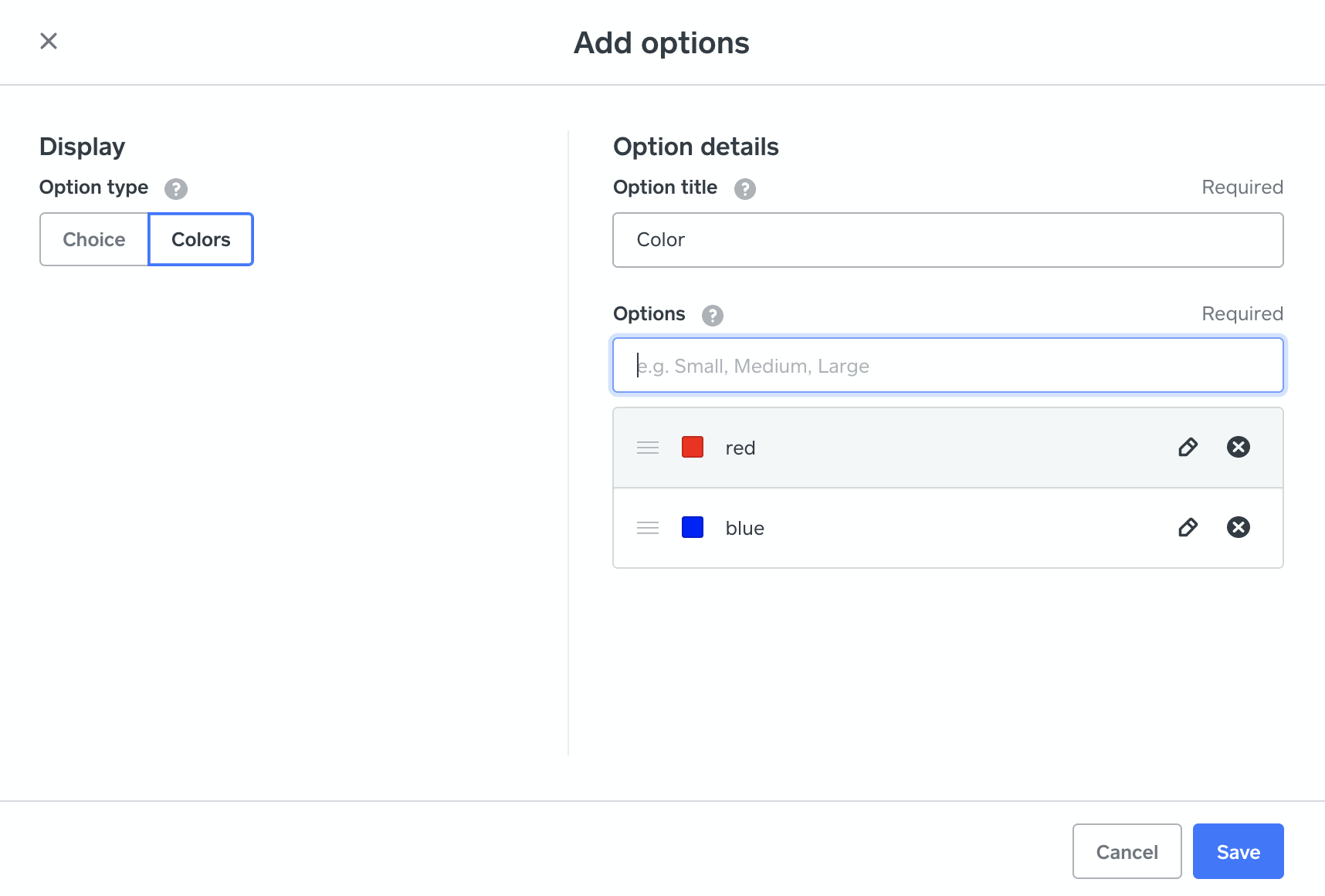Screen dimensions: 1325x896
Task: Close the Add options dialog
Action: click(49, 41)
